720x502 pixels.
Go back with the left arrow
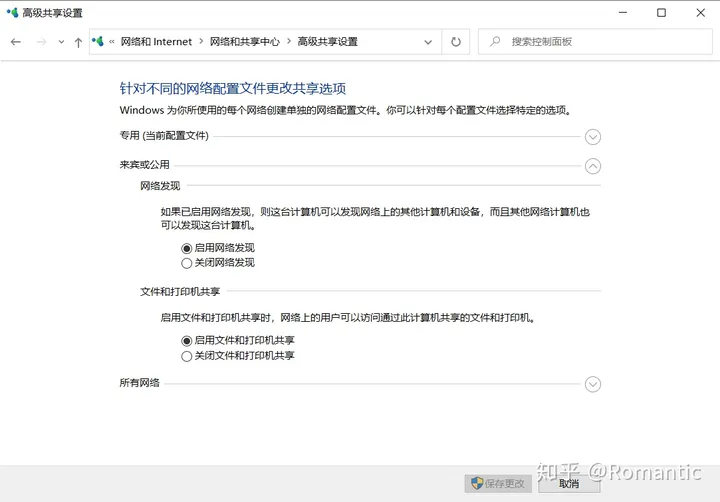(x=16, y=42)
